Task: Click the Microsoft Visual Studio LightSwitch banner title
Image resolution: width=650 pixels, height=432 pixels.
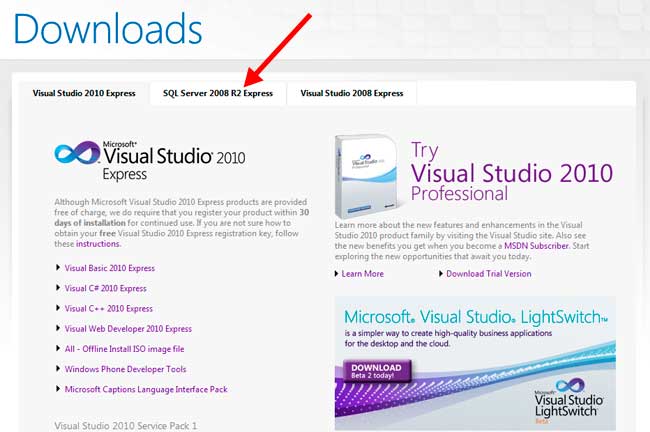Action: 476,318
